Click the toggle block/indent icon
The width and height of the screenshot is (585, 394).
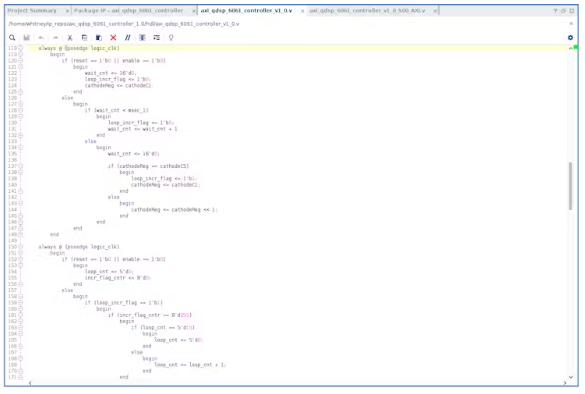(x=157, y=38)
